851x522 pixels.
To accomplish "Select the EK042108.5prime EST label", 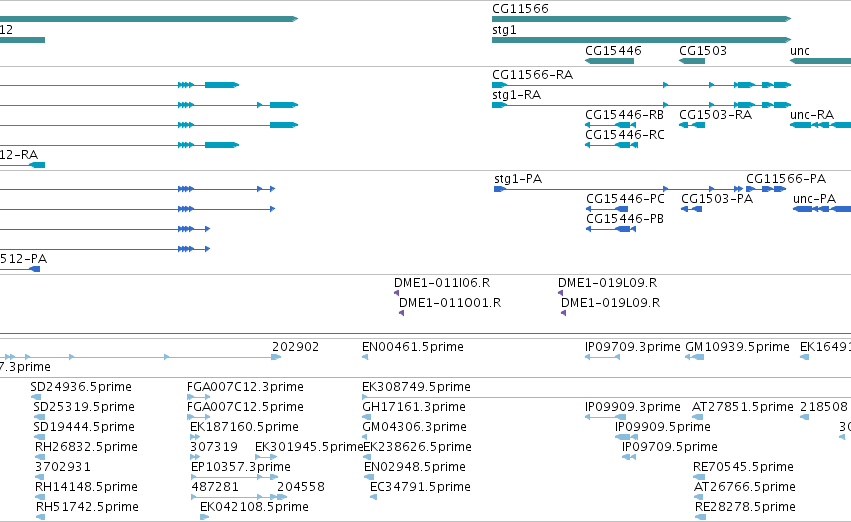I will click(x=254, y=507).
